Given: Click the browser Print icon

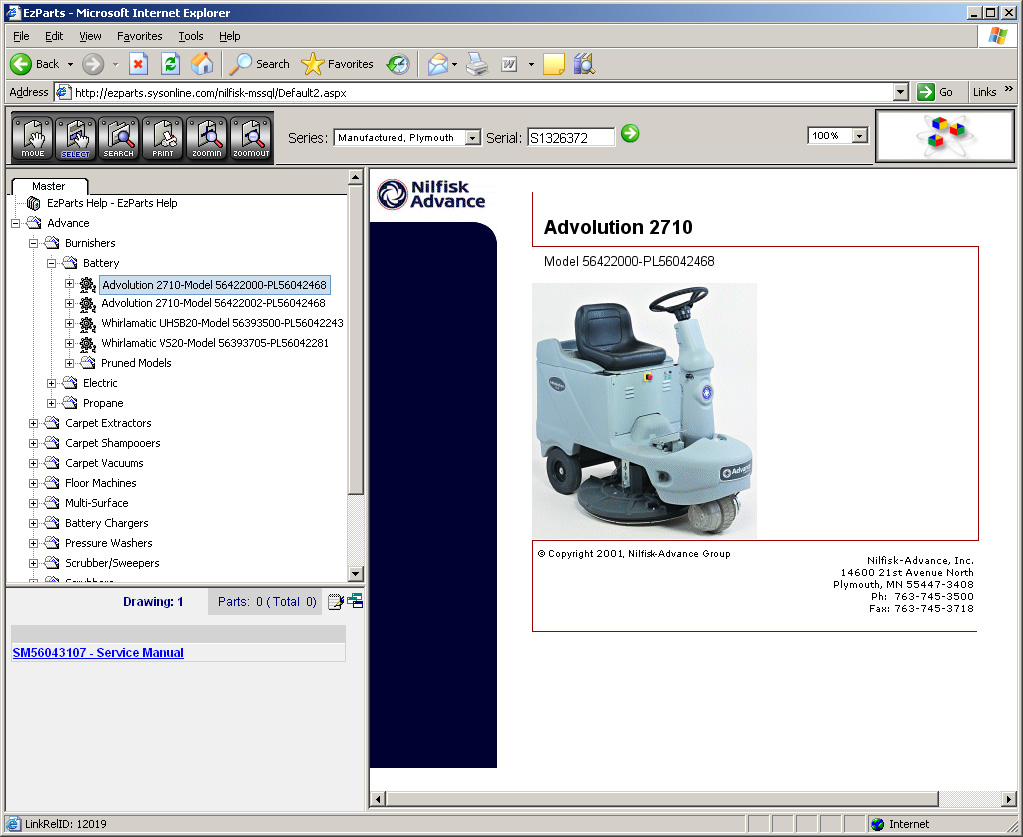Looking at the screenshot, I should tap(478, 64).
